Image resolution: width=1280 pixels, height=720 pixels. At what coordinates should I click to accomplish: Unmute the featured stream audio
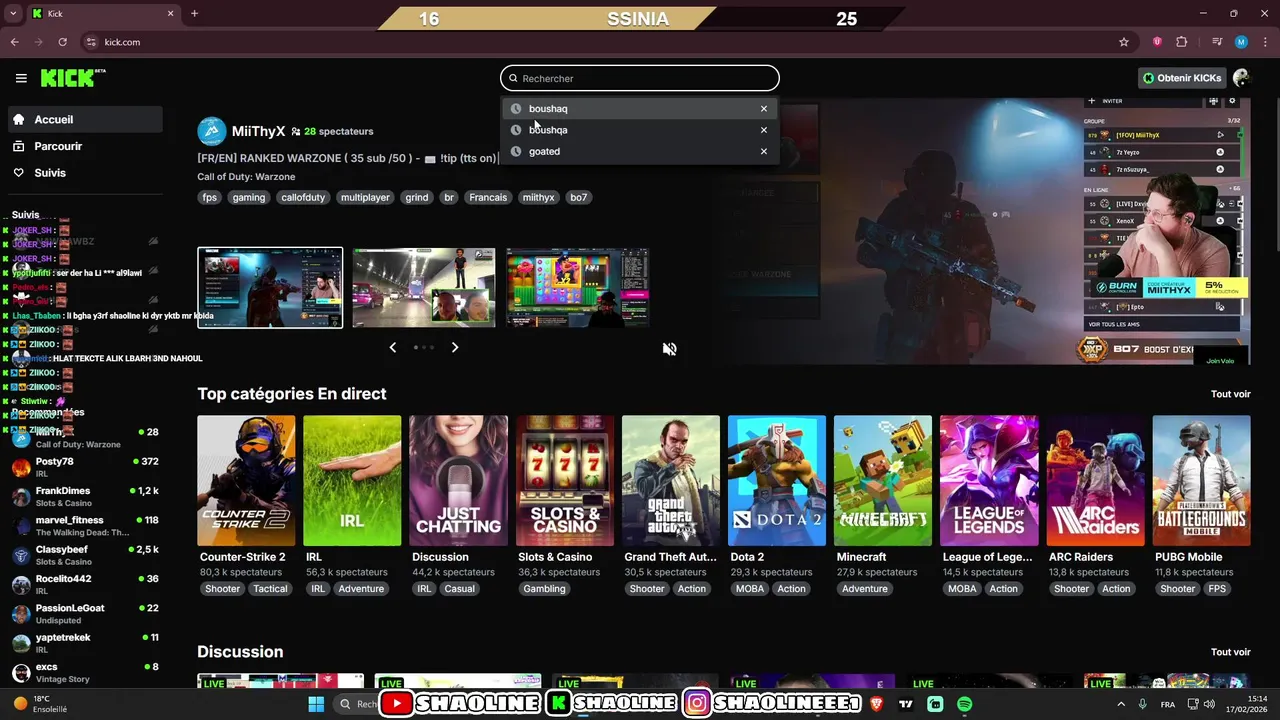point(670,349)
